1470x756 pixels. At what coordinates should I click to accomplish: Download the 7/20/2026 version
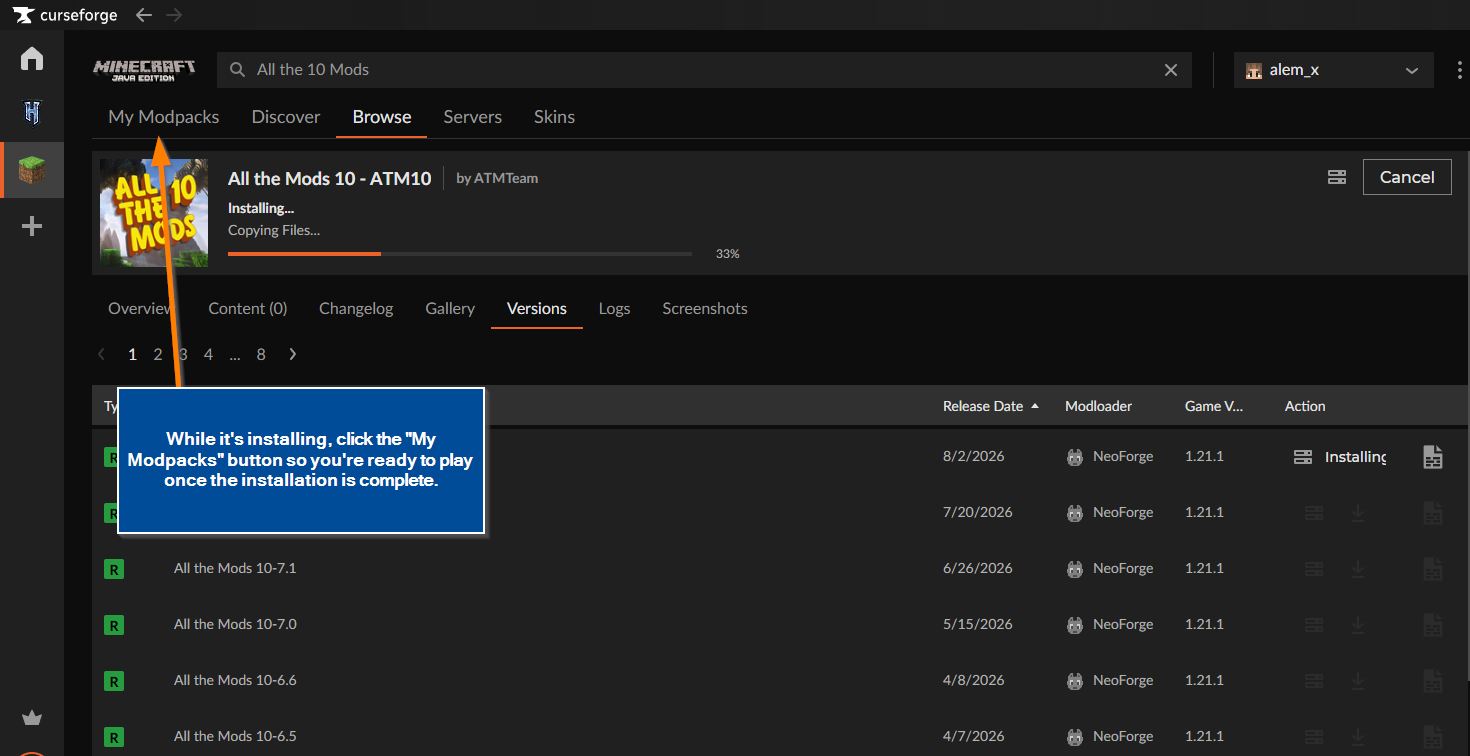(1358, 513)
